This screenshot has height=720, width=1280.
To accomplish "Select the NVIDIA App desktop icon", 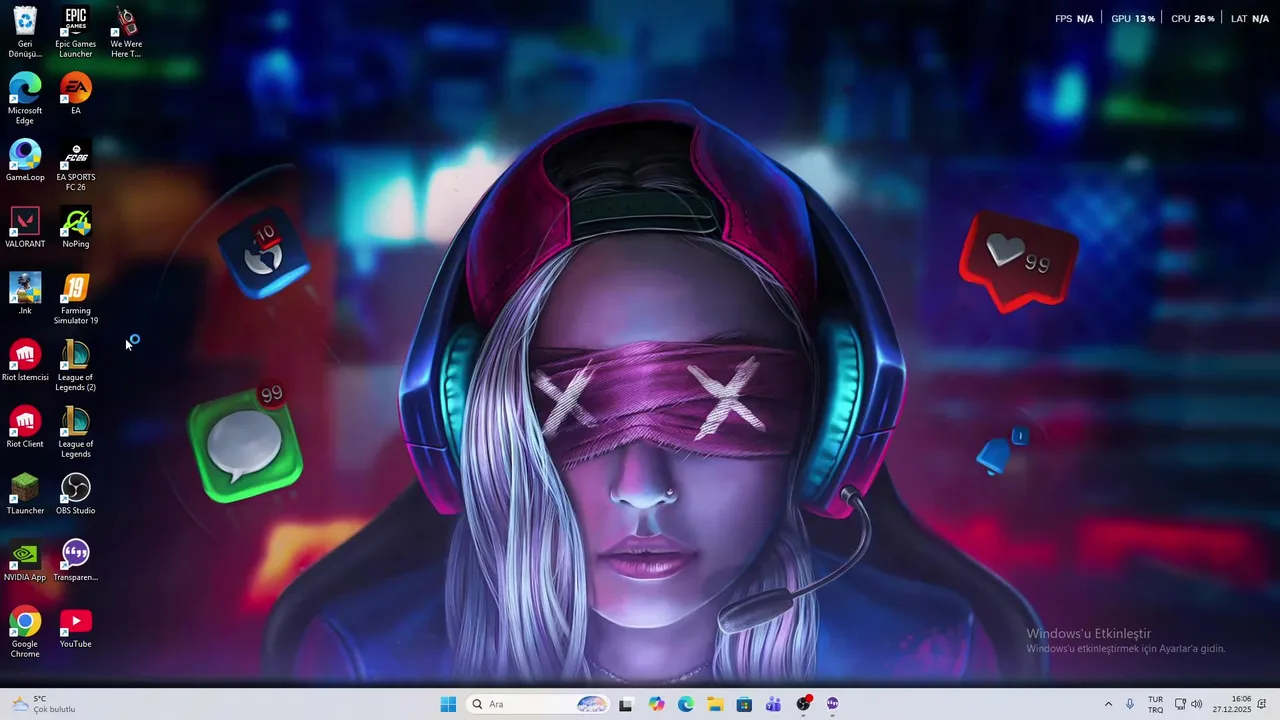I will [x=25, y=561].
